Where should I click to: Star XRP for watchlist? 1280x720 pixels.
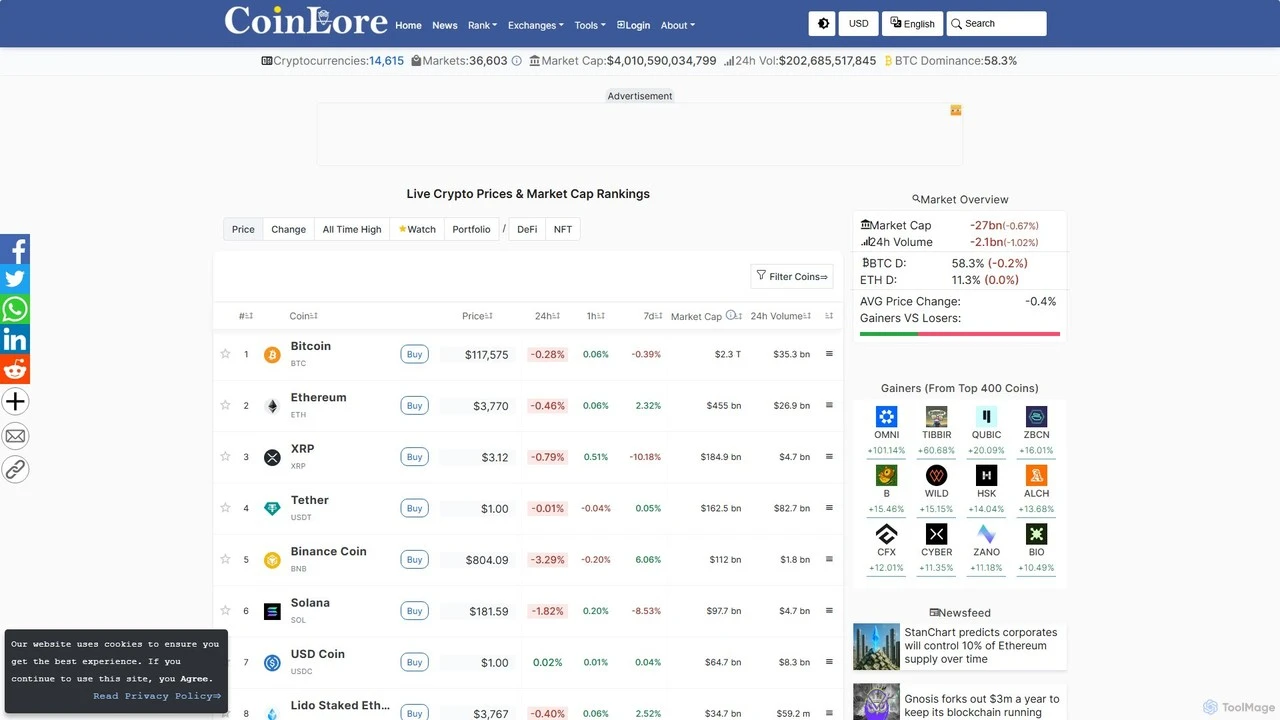click(225, 456)
